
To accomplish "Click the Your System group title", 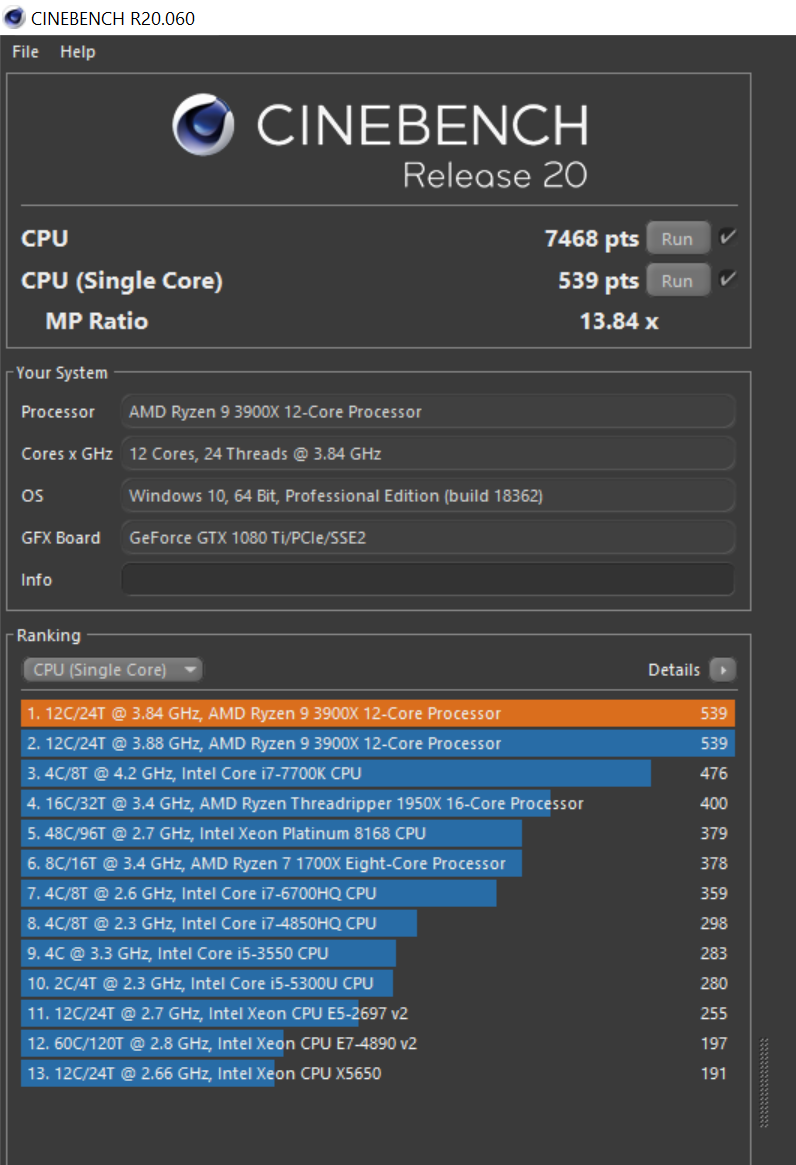I will [x=62, y=373].
